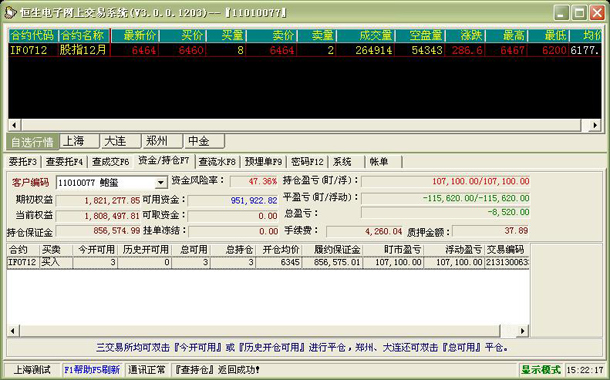This screenshot has width=610, height=380.
Task: Open the 密码F12 tab
Action: point(307,161)
